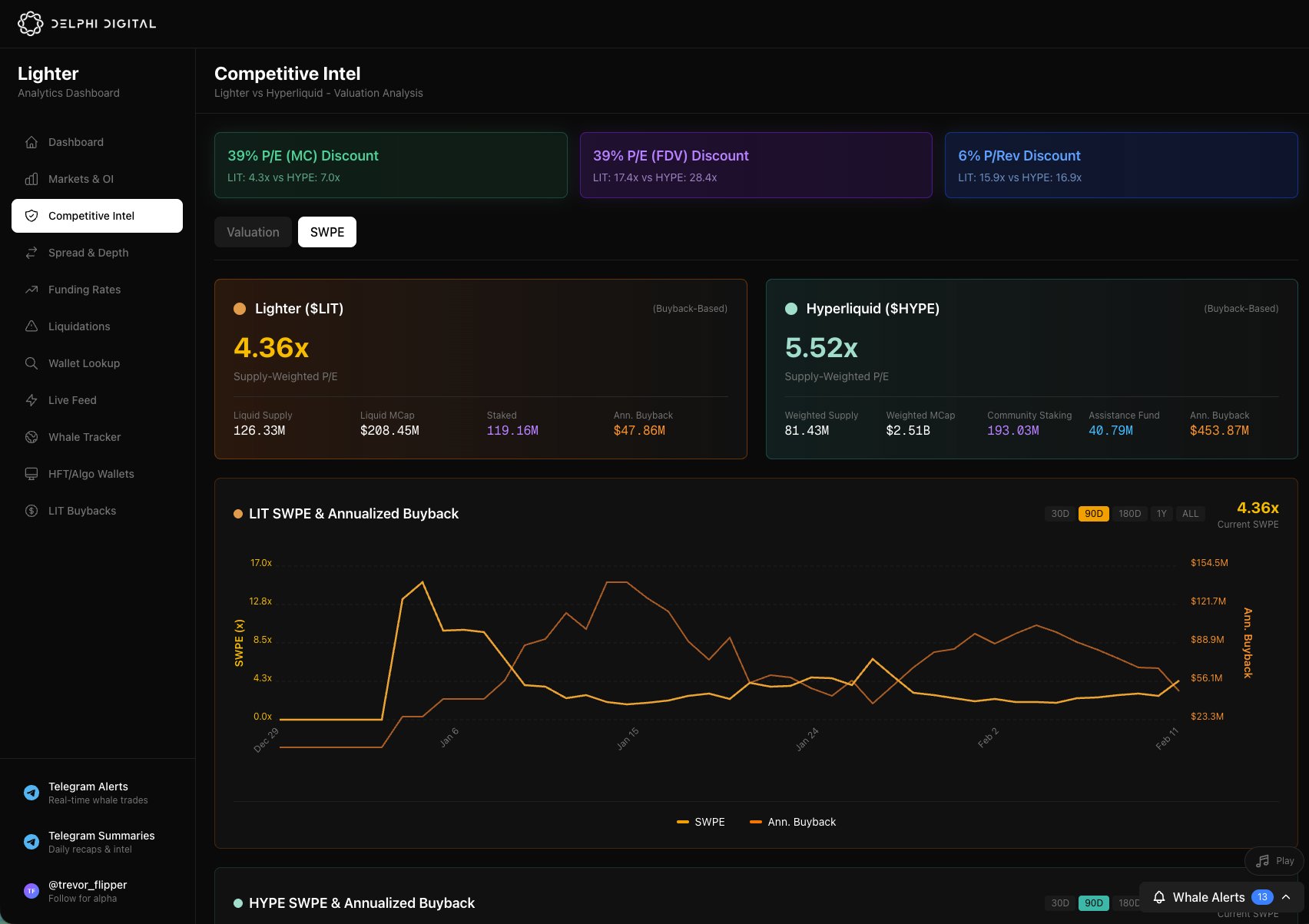Click the Wallet Lookup magnifier icon
The height and width of the screenshot is (924, 1309).
[31, 363]
